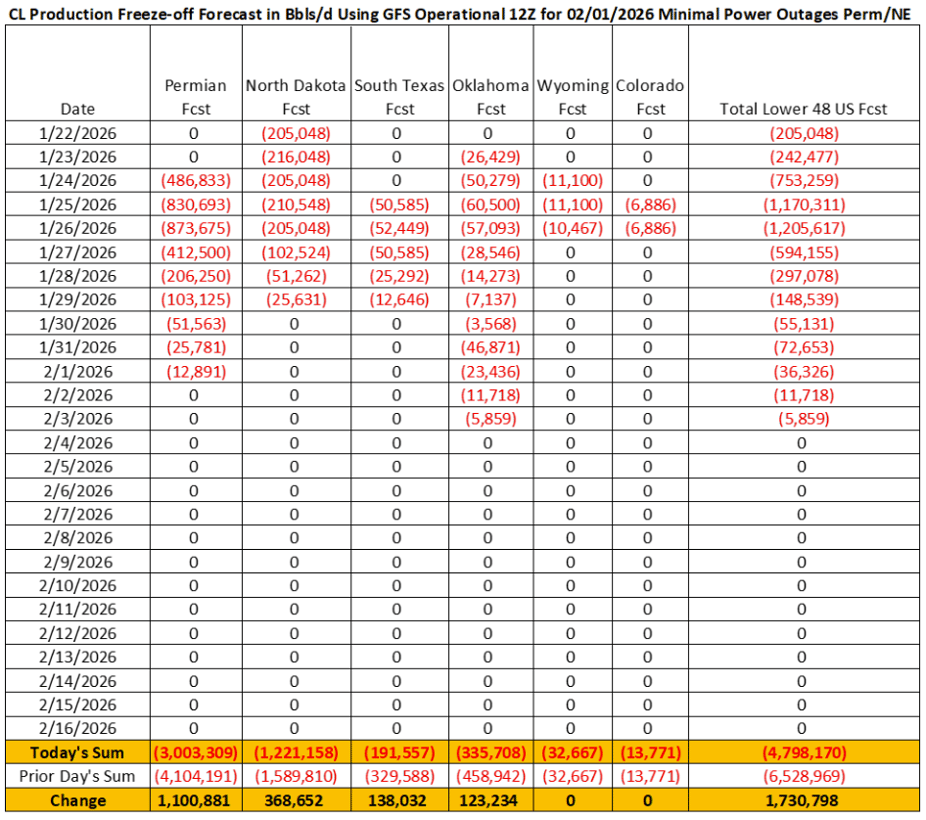Select the Colorado Fcst column header
The height and width of the screenshot is (820, 926).
pos(649,97)
